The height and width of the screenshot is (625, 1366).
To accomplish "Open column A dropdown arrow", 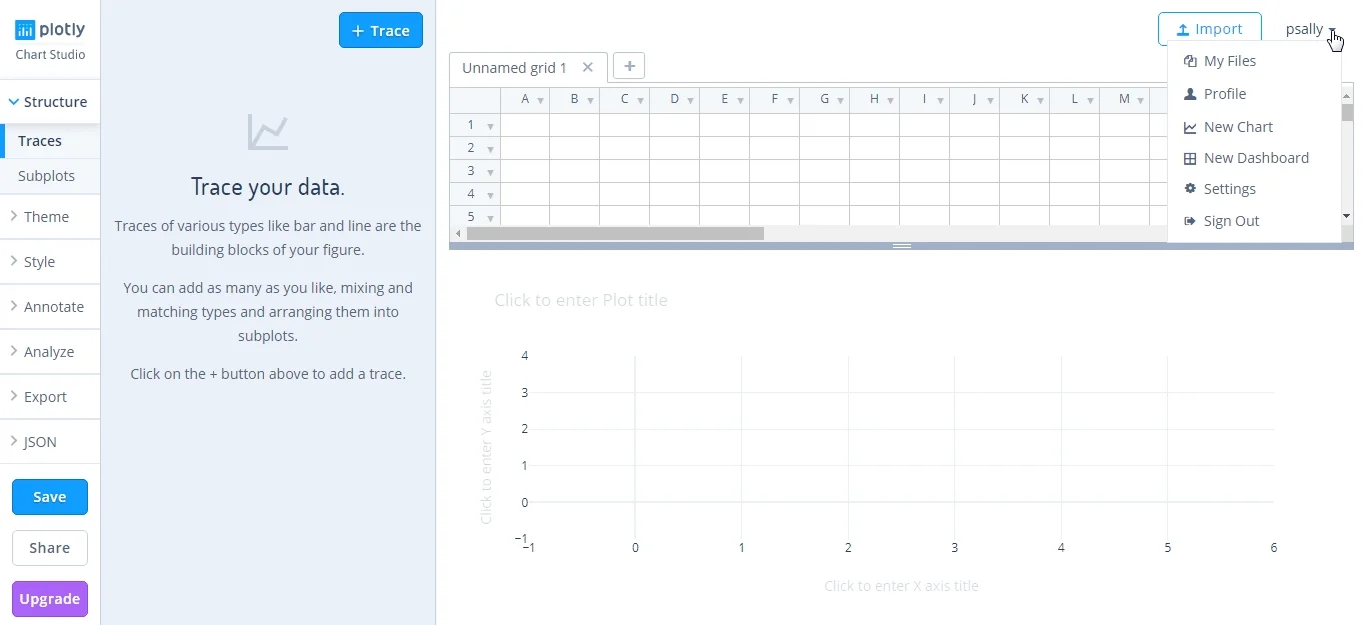I will coord(541,100).
